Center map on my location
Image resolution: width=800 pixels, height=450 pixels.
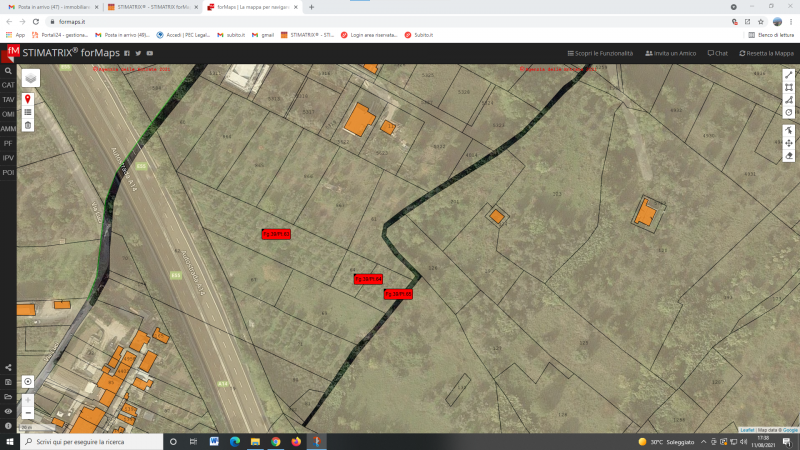28,382
